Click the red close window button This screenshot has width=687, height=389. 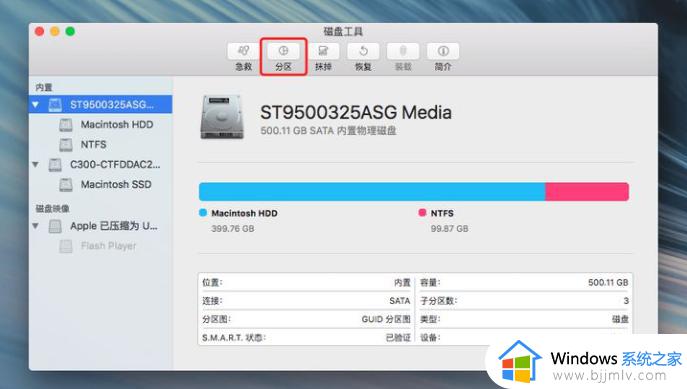tap(39, 32)
